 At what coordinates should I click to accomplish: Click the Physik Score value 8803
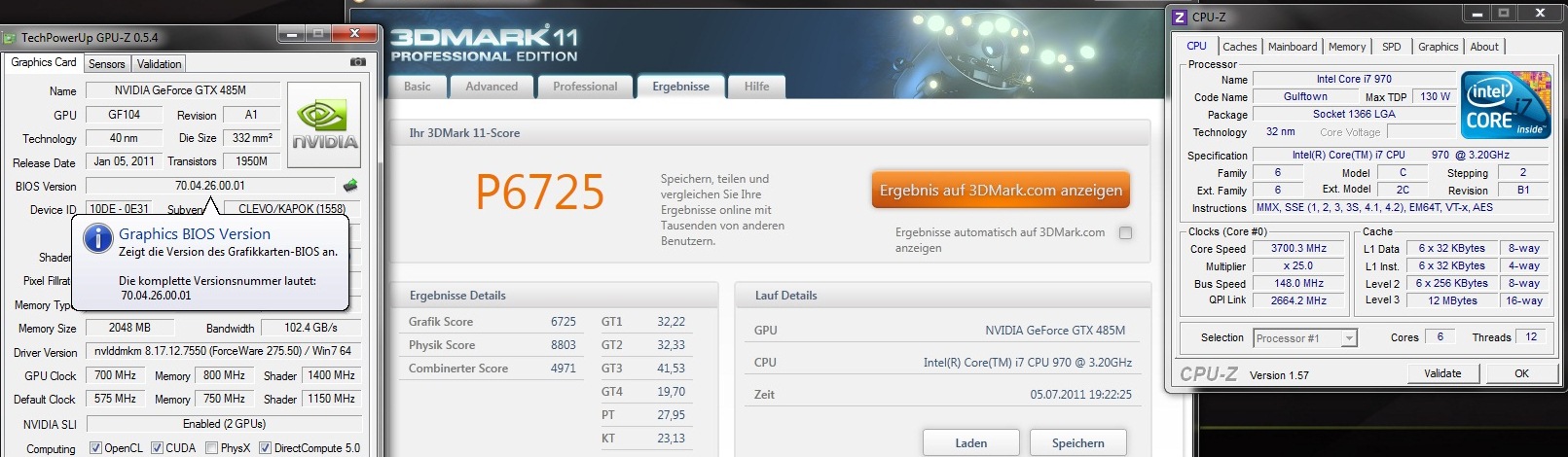point(564,345)
